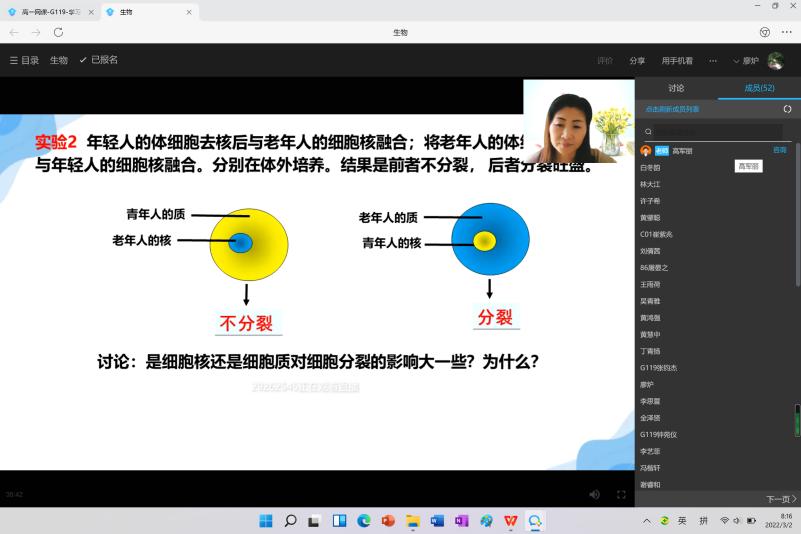Open WPS Office from the taskbar
The width and height of the screenshot is (801, 534).
point(511,521)
